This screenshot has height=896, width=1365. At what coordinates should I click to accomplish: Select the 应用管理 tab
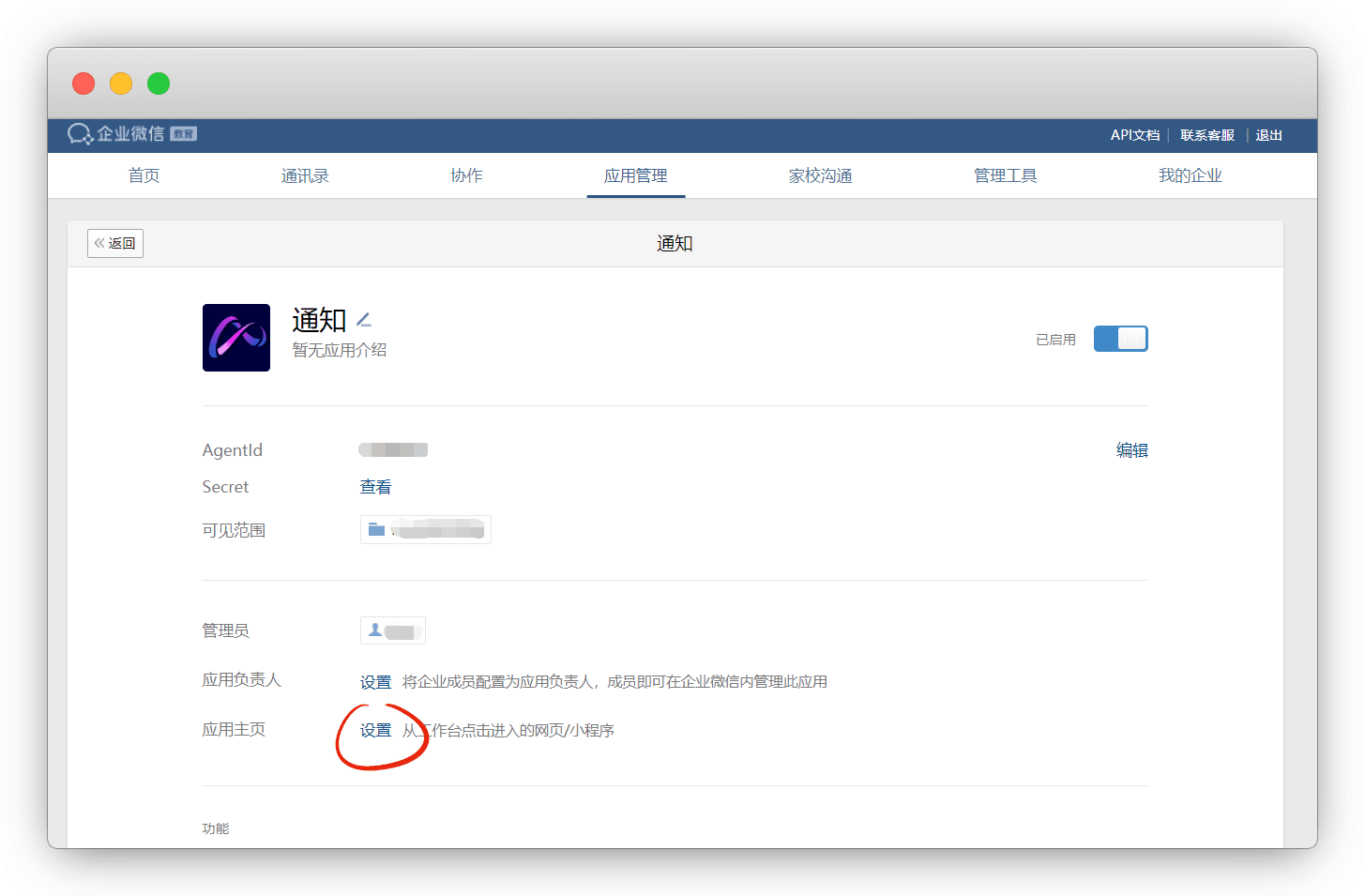click(x=636, y=176)
